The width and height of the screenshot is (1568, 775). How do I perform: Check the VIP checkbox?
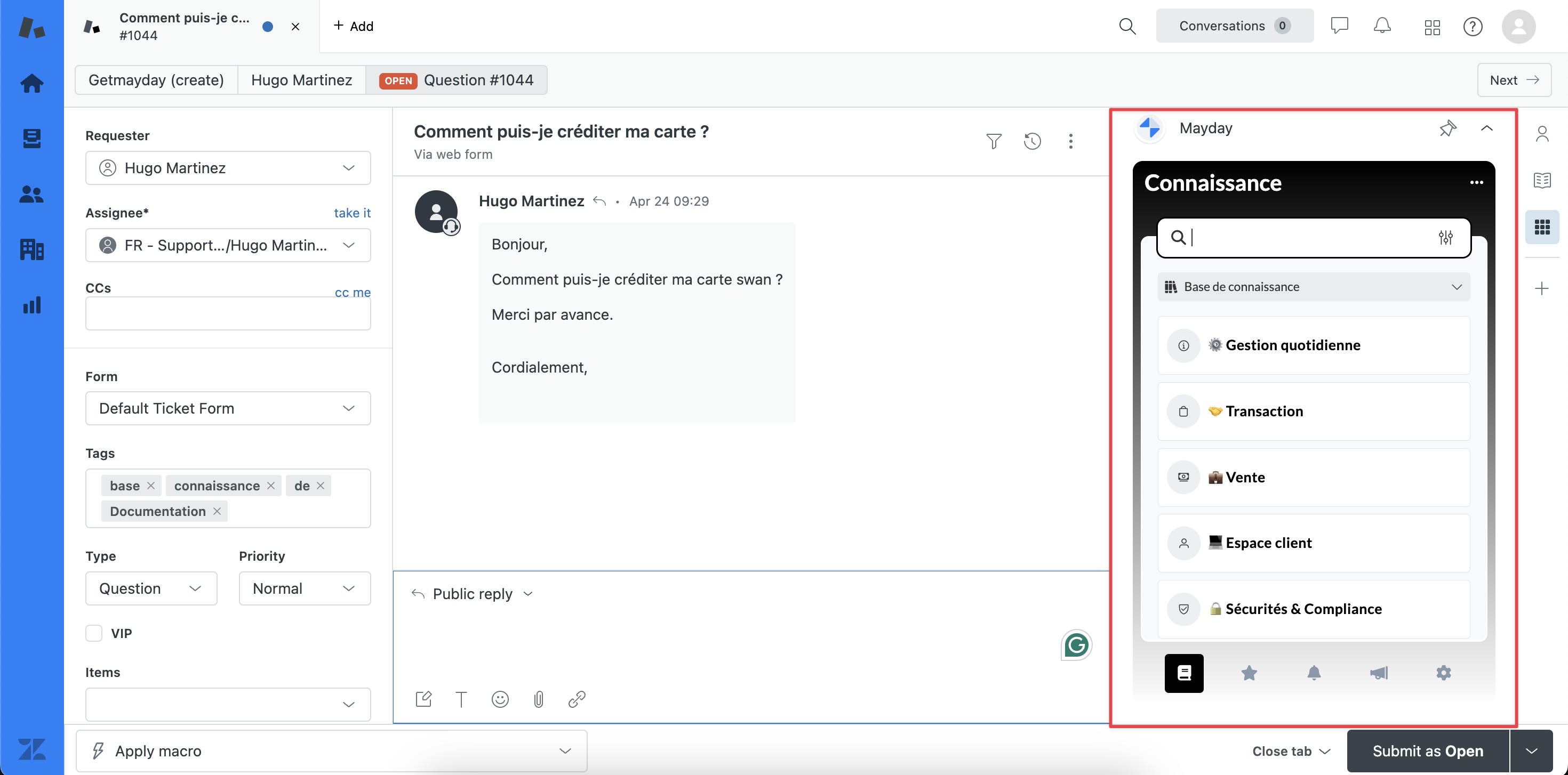pos(94,633)
